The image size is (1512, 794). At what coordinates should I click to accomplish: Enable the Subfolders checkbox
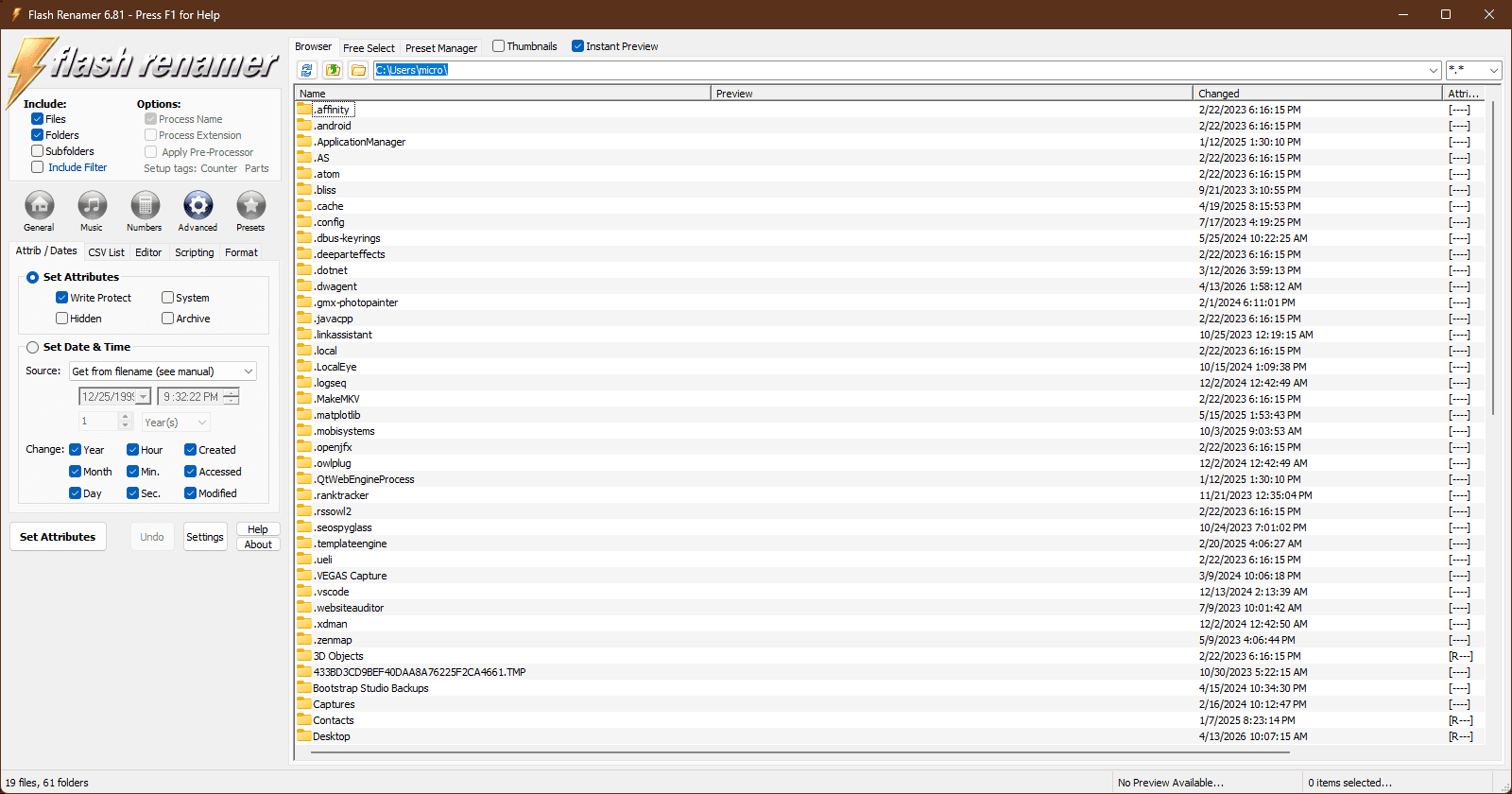pyautogui.click(x=38, y=151)
